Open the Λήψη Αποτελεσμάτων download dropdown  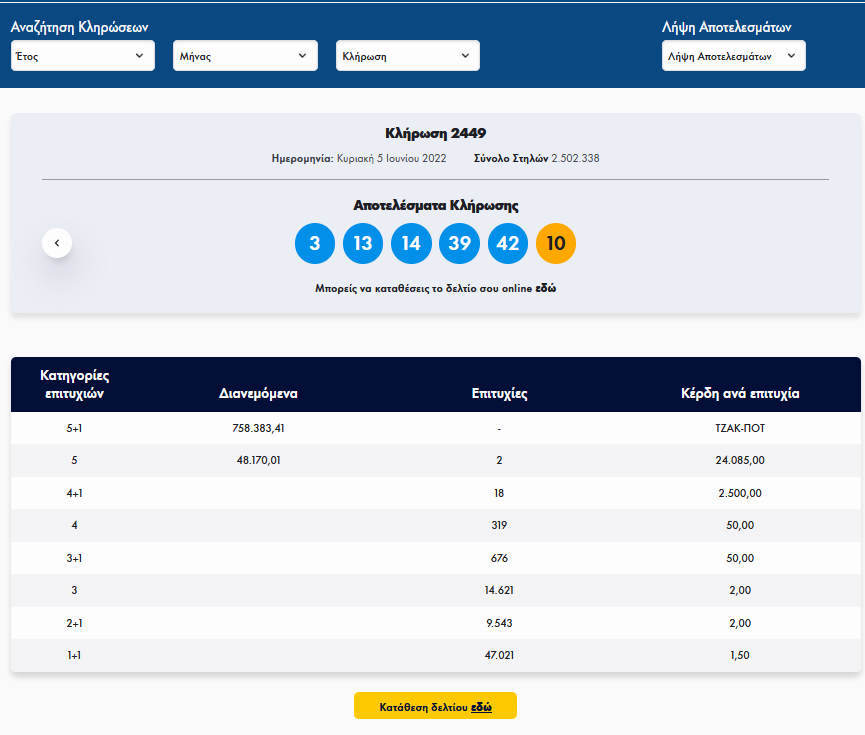click(733, 56)
